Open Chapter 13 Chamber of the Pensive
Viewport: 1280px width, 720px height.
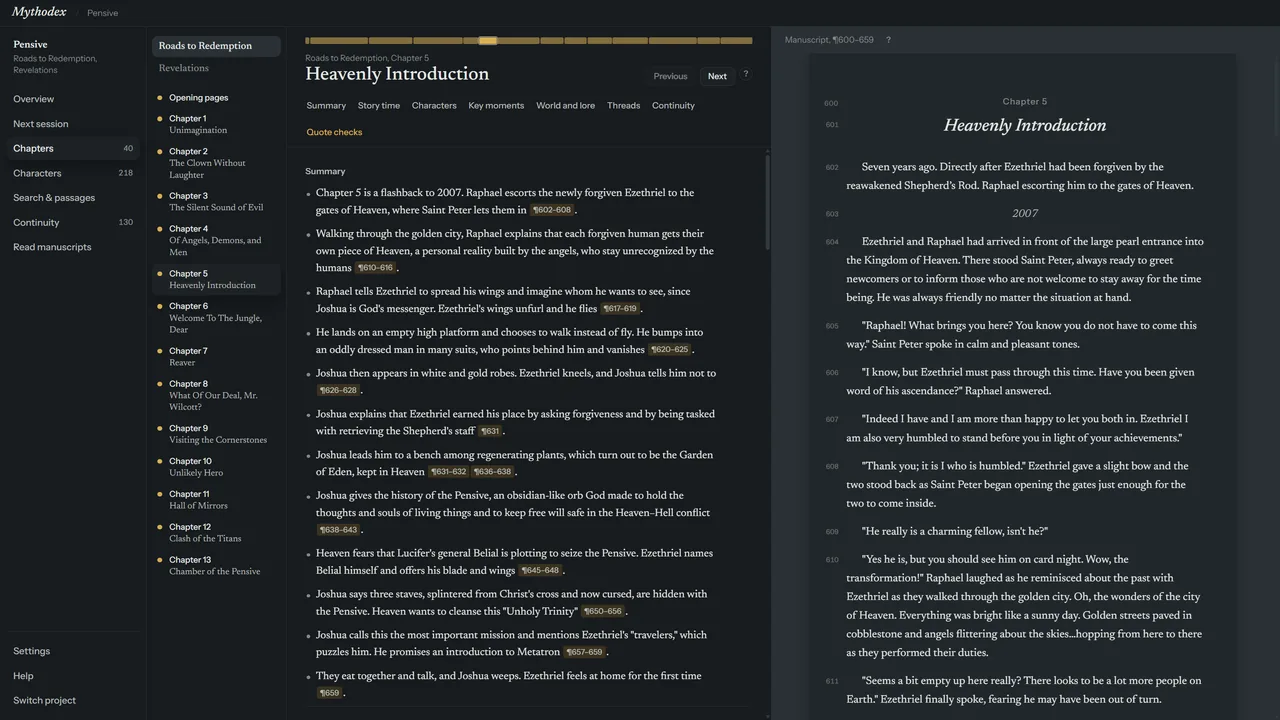[x=216, y=566]
